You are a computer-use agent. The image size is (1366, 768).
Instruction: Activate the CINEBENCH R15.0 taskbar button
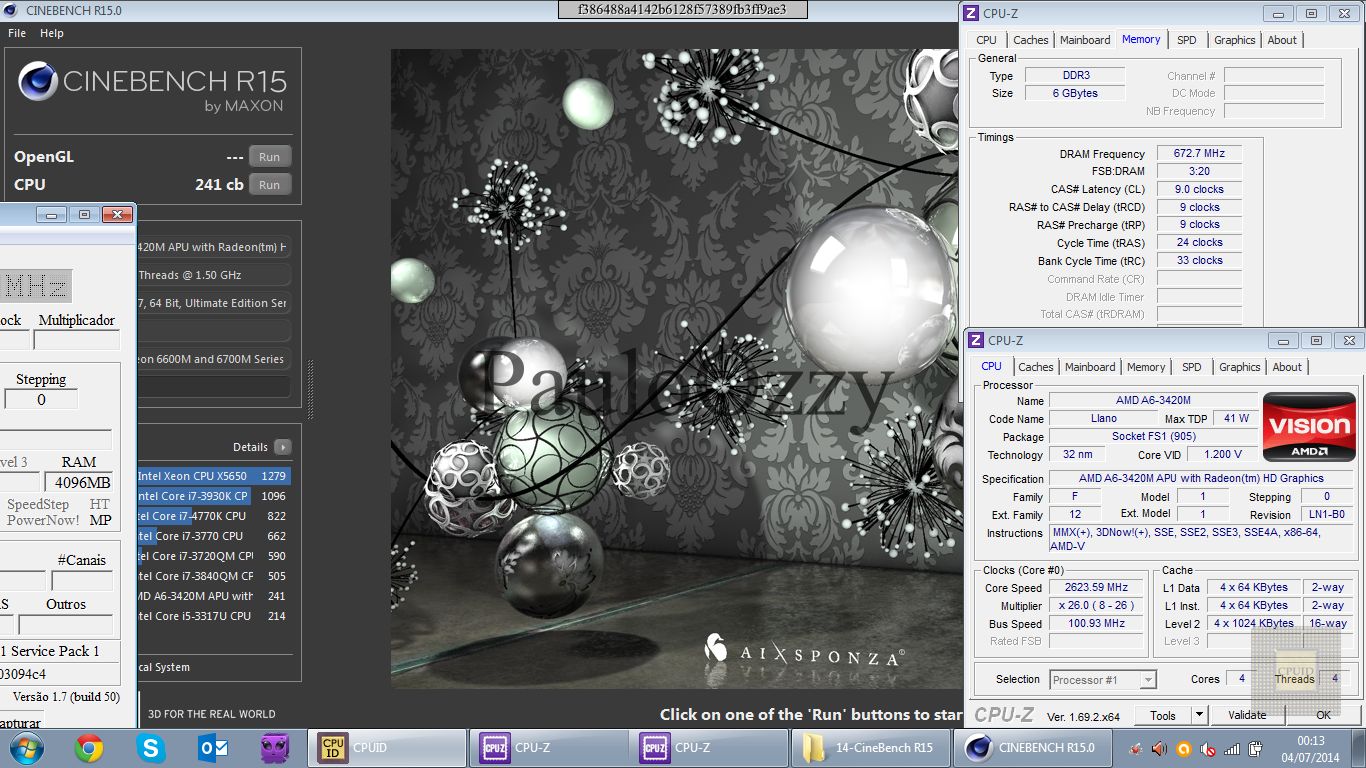click(1034, 748)
